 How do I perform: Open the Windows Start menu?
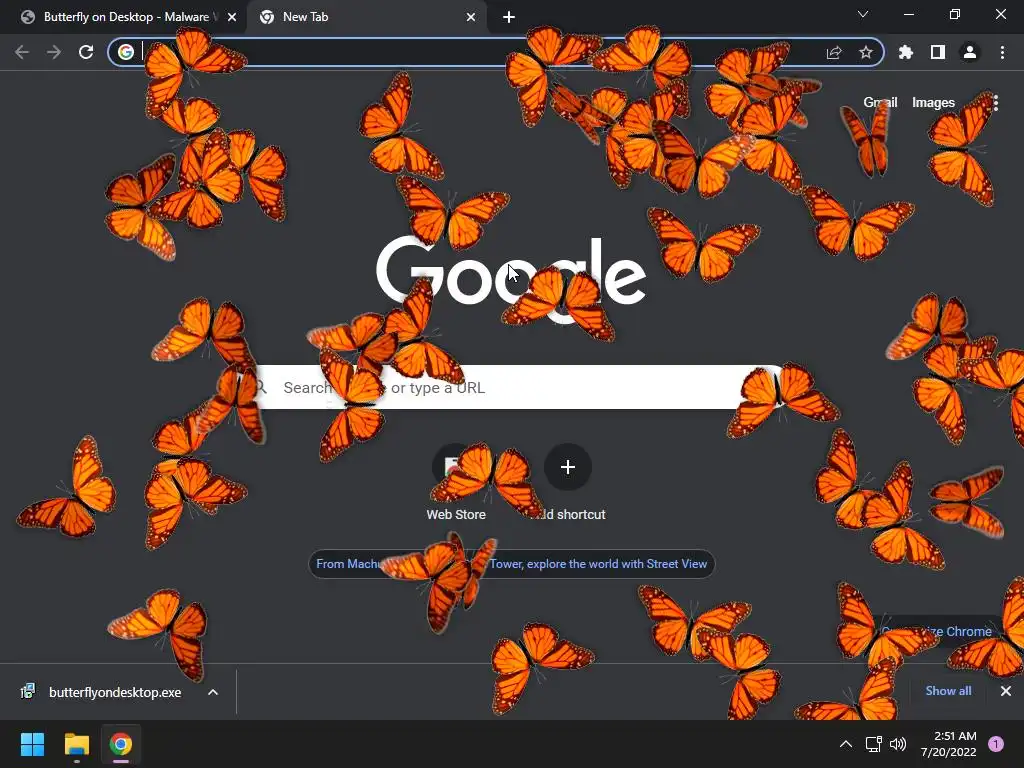pyautogui.click(x=32, y=744)
